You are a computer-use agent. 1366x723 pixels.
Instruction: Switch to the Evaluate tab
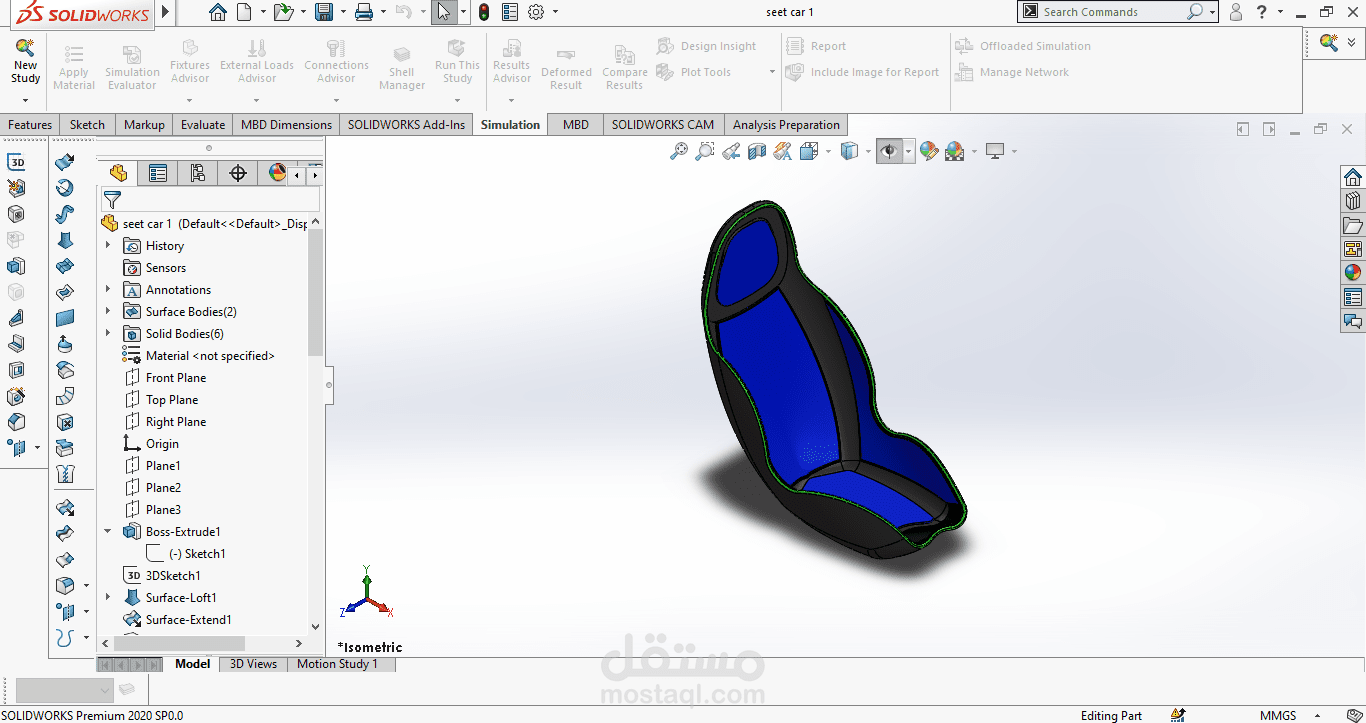tap(203, 125)
